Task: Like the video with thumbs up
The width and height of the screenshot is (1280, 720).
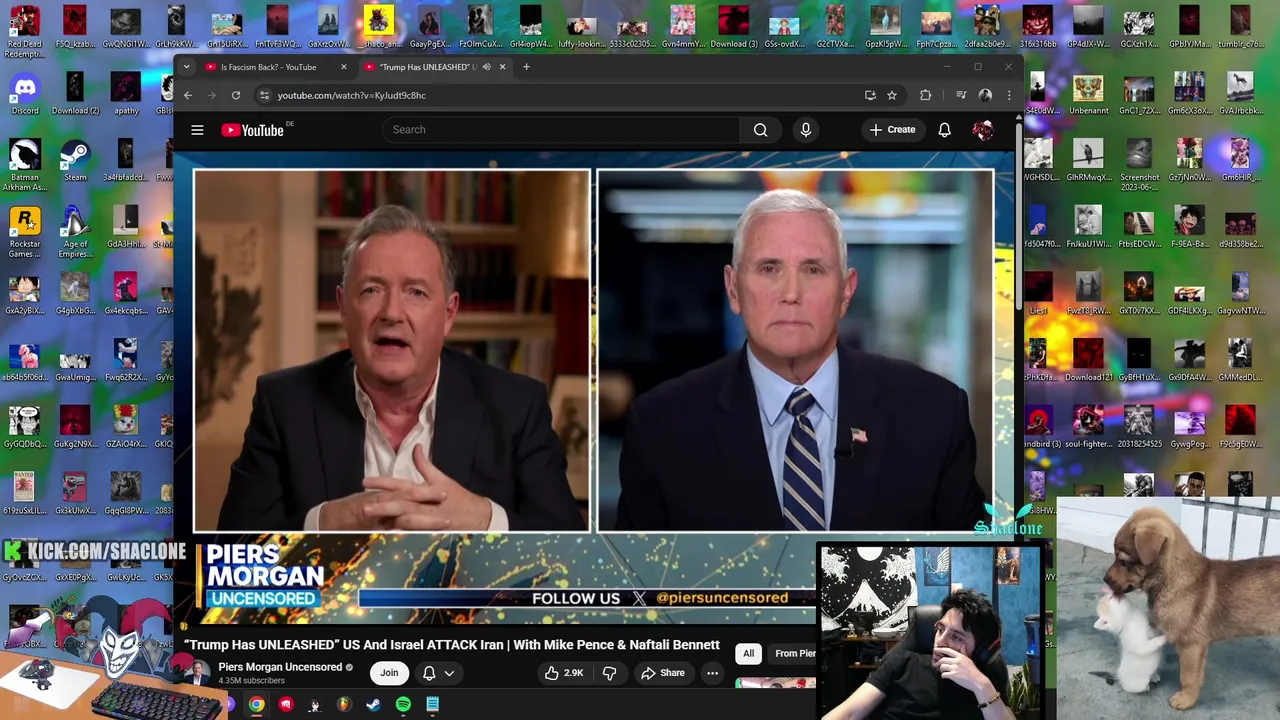Action: 563,673
